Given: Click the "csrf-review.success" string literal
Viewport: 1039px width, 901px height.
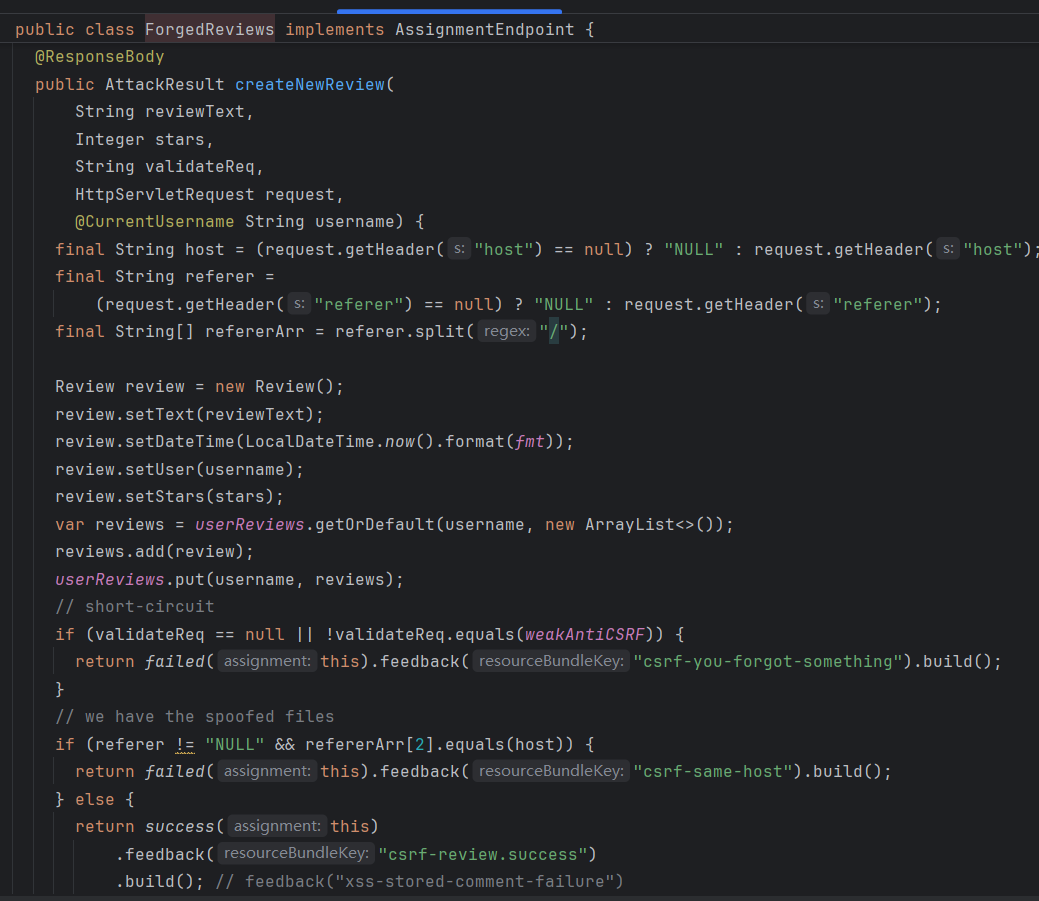Looking at the screenshot, I should coord(486,854).
